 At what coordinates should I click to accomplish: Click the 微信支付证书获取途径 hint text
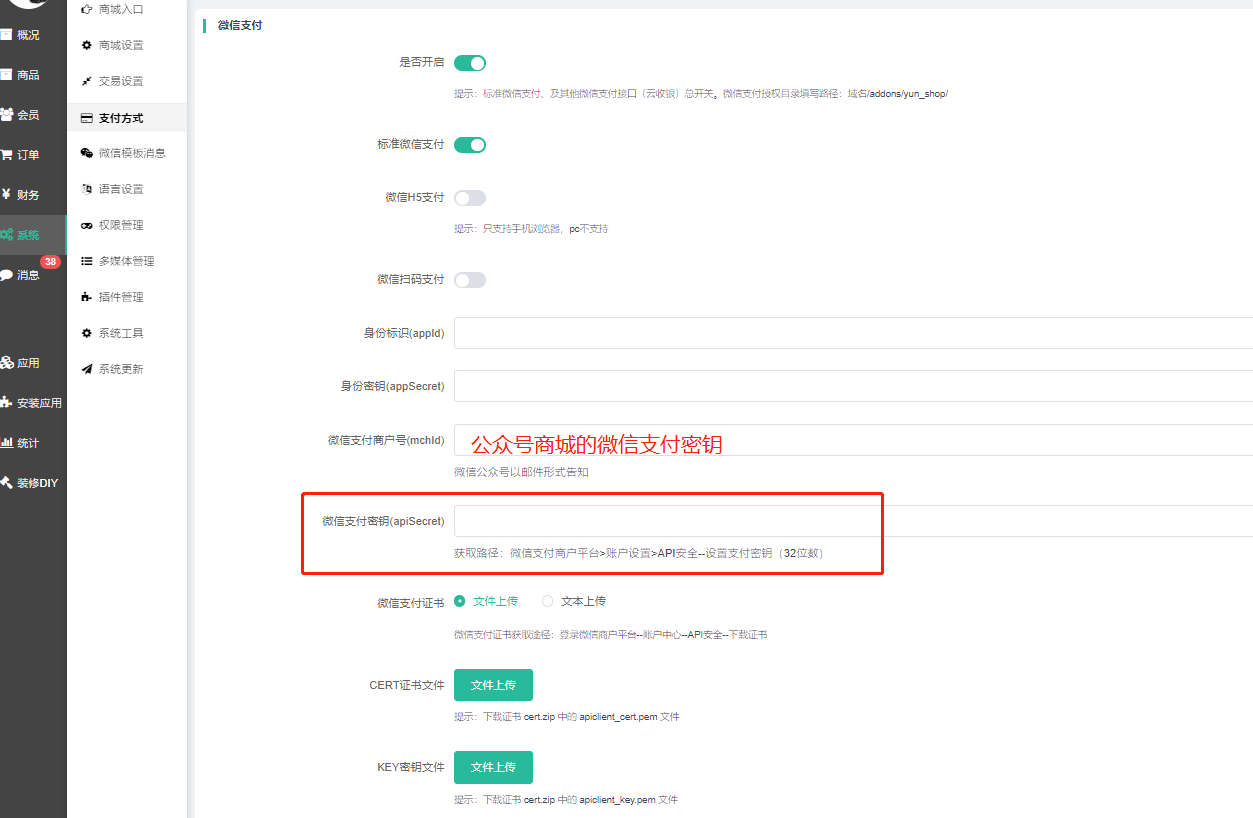610,635
